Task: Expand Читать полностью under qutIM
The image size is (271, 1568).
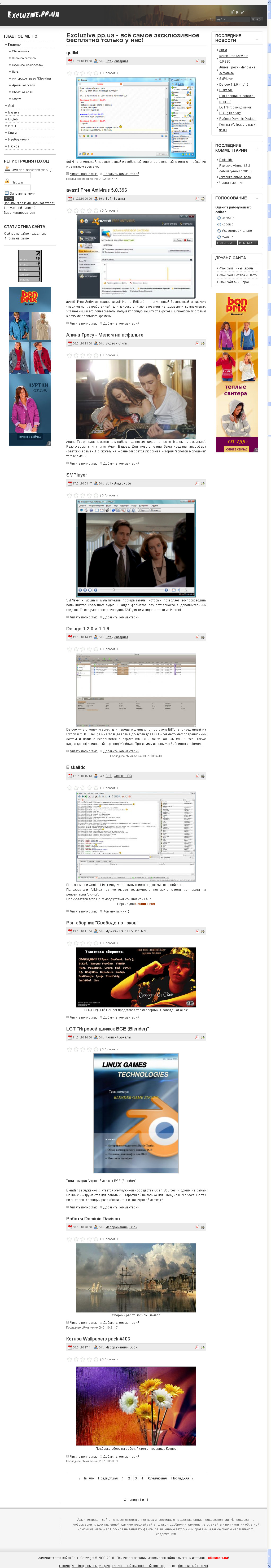Action: tap(84, 174)
